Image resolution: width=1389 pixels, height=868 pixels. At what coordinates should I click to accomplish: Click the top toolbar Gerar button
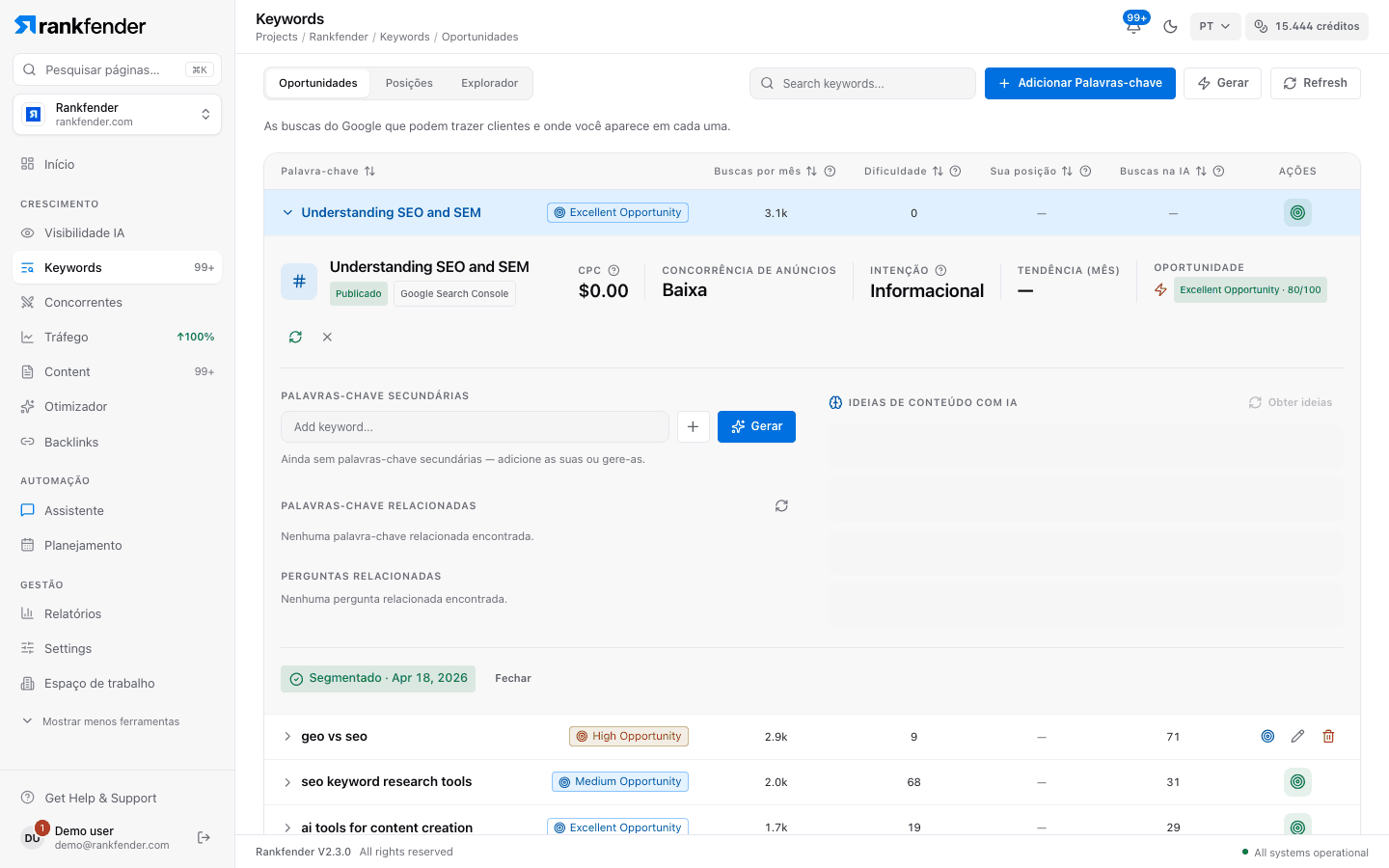[x=1222, y=83]
